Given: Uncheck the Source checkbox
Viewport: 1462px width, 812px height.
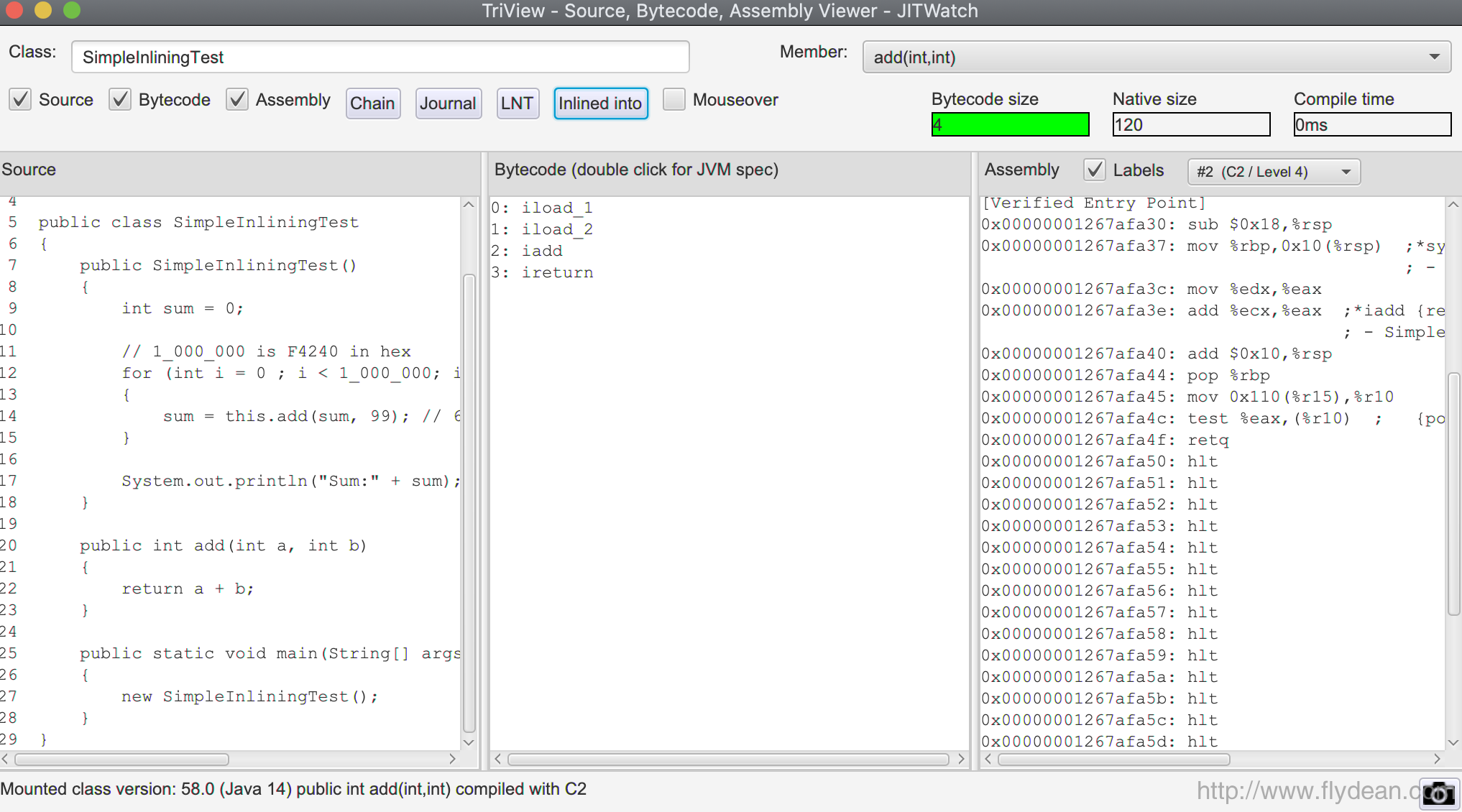Looking at the screenshot, I should [x=21, y=99].
